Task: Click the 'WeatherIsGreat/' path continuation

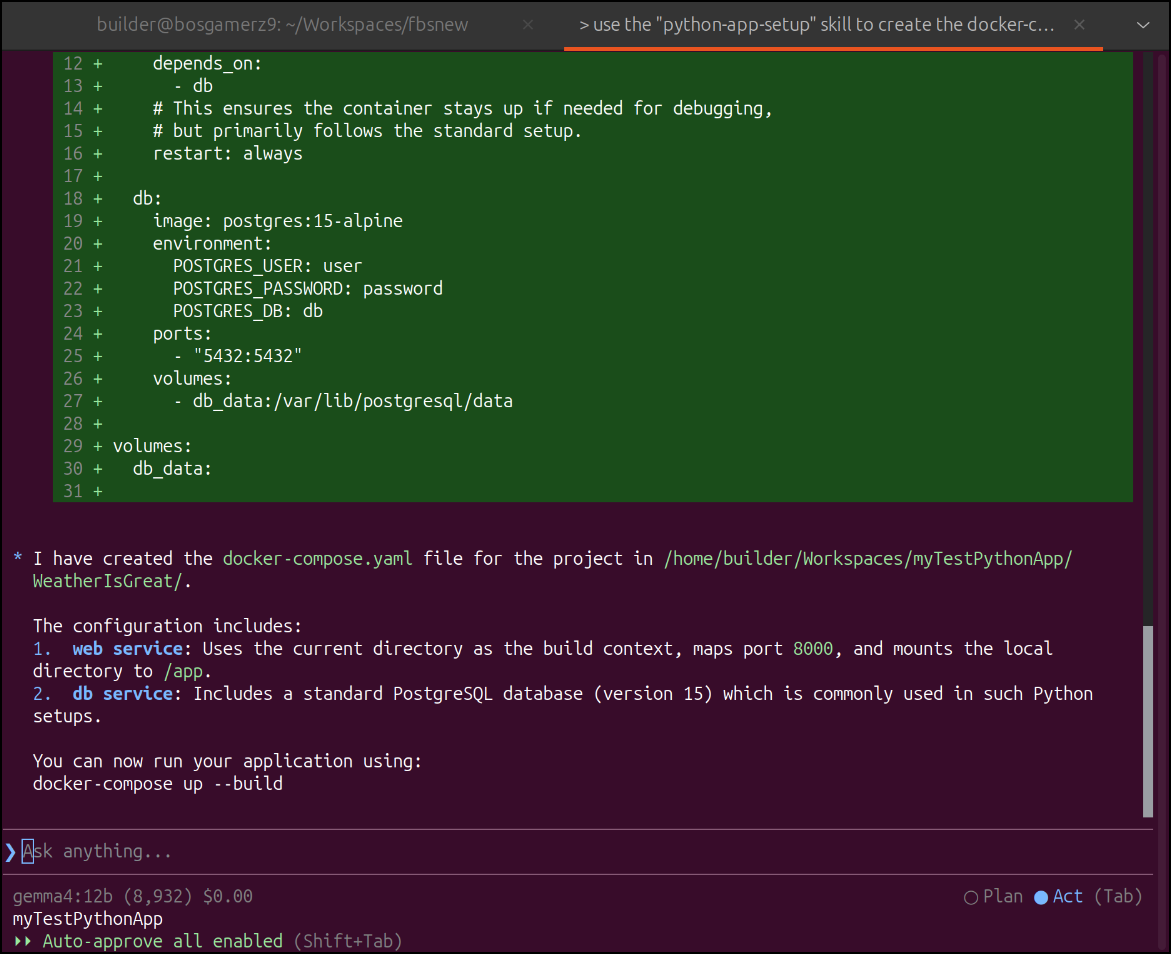Action: [x=108, y=581]
